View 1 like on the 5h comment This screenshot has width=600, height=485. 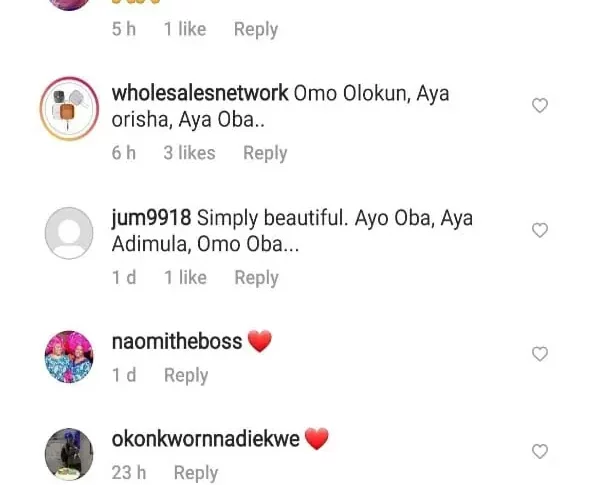(x=185, y=29)
